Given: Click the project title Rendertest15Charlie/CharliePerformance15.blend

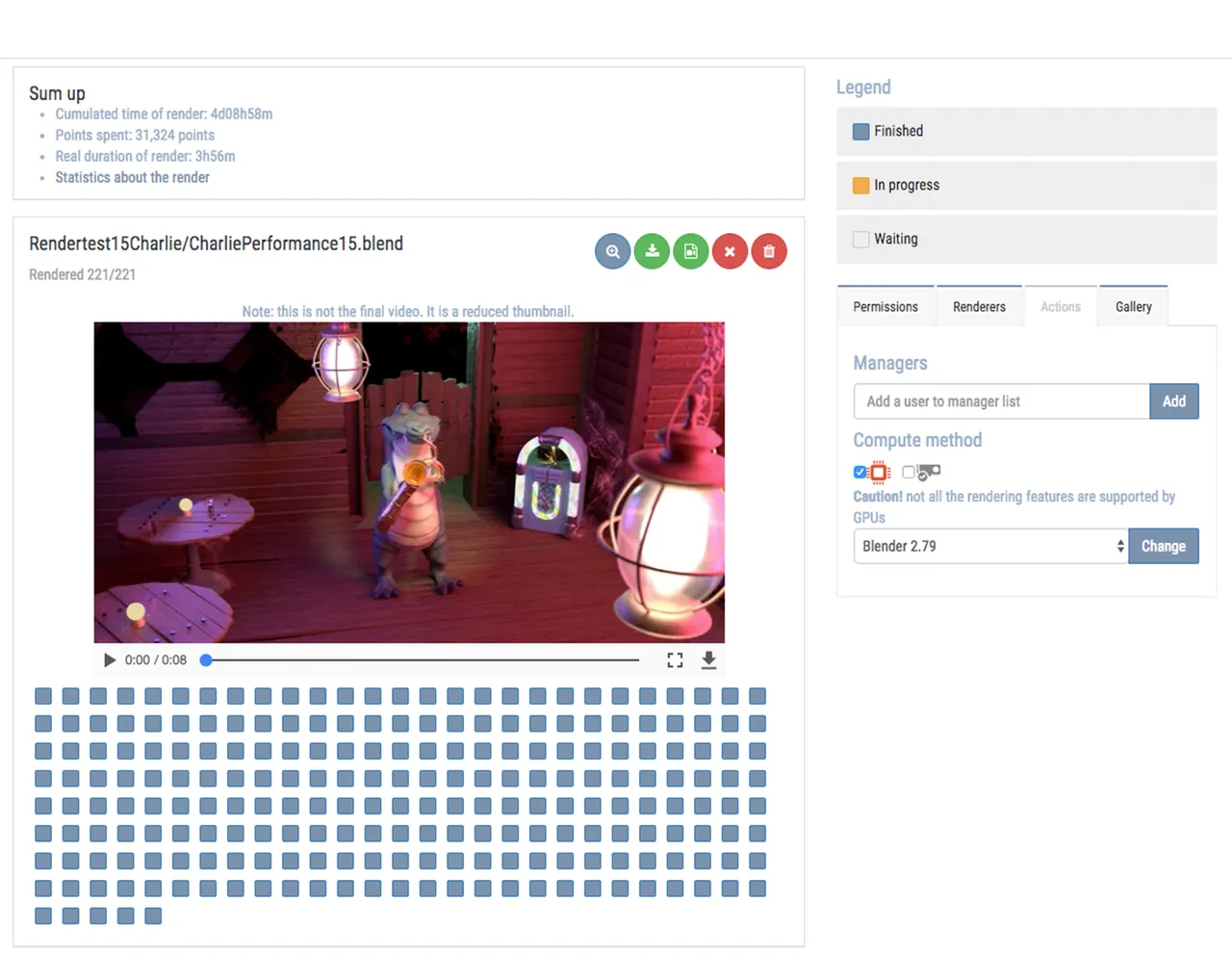Looking at the screenshot, I should (x=216, y=244).
